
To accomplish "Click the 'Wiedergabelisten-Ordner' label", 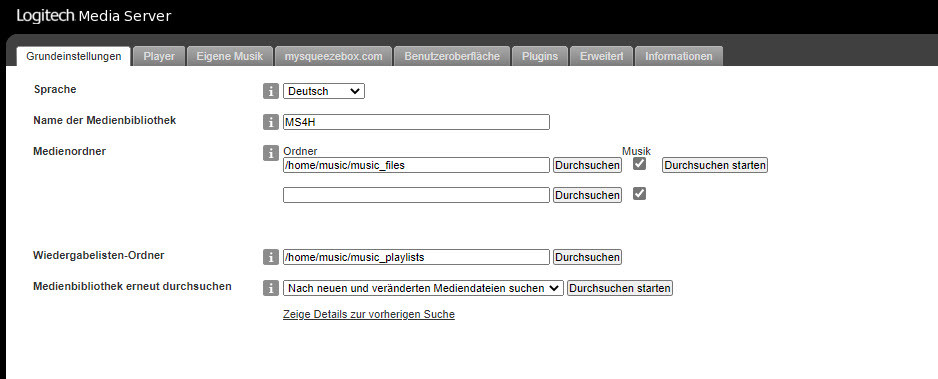I will (x=99, y=255).
